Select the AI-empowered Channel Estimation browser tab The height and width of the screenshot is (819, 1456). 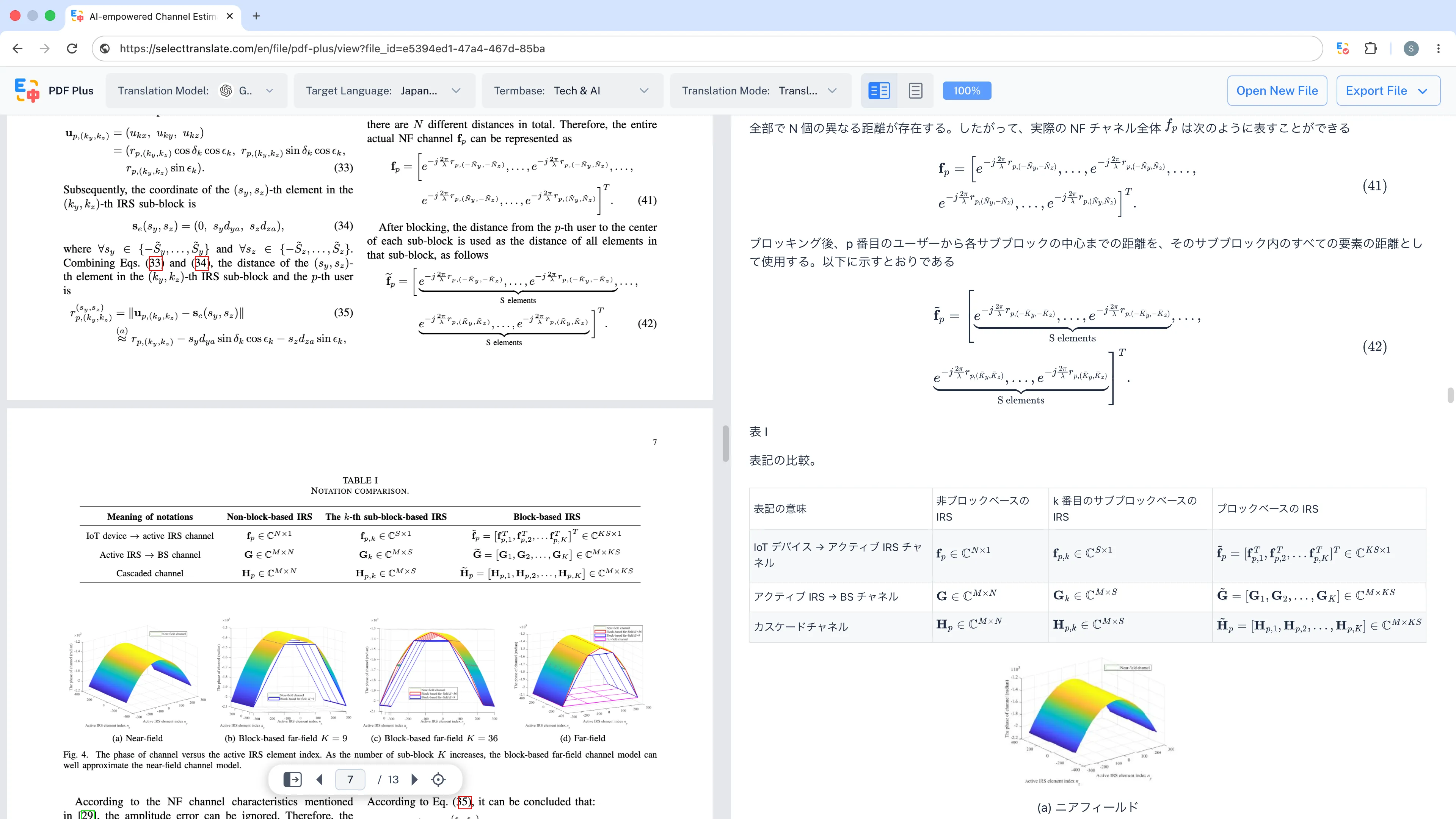point(152,16)
